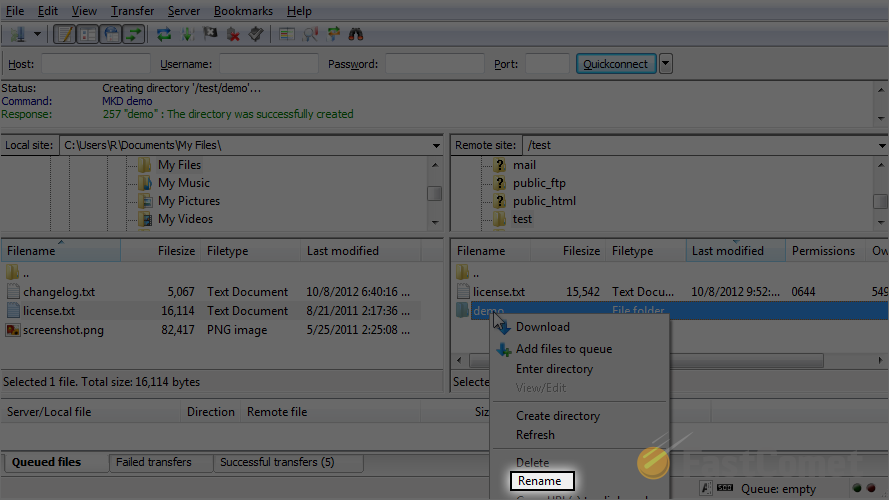Switch to the Failed transfers tab

pos(153,462)
